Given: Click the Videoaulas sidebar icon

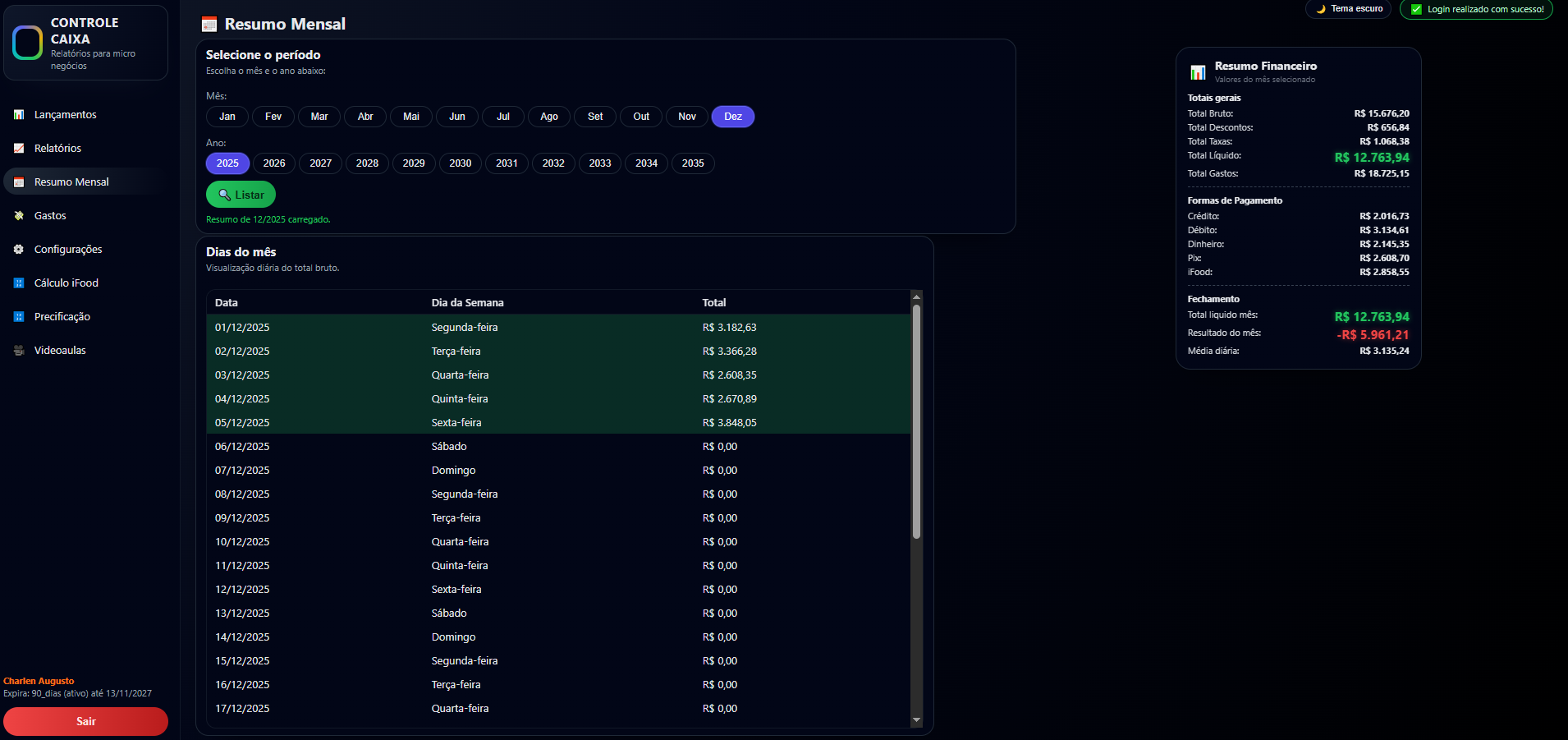Looking at the screenshot, I should 19,351.
